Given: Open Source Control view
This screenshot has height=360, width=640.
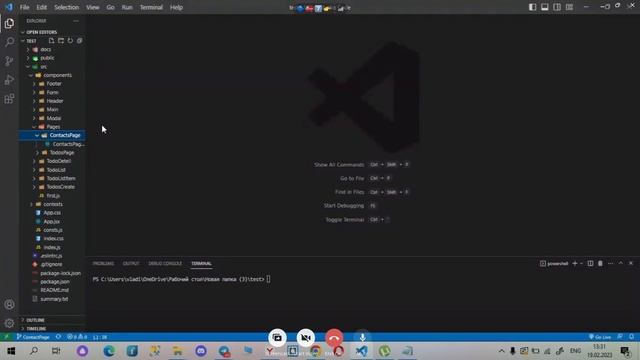Looking at the screenshot, I should tap(9, 61).
